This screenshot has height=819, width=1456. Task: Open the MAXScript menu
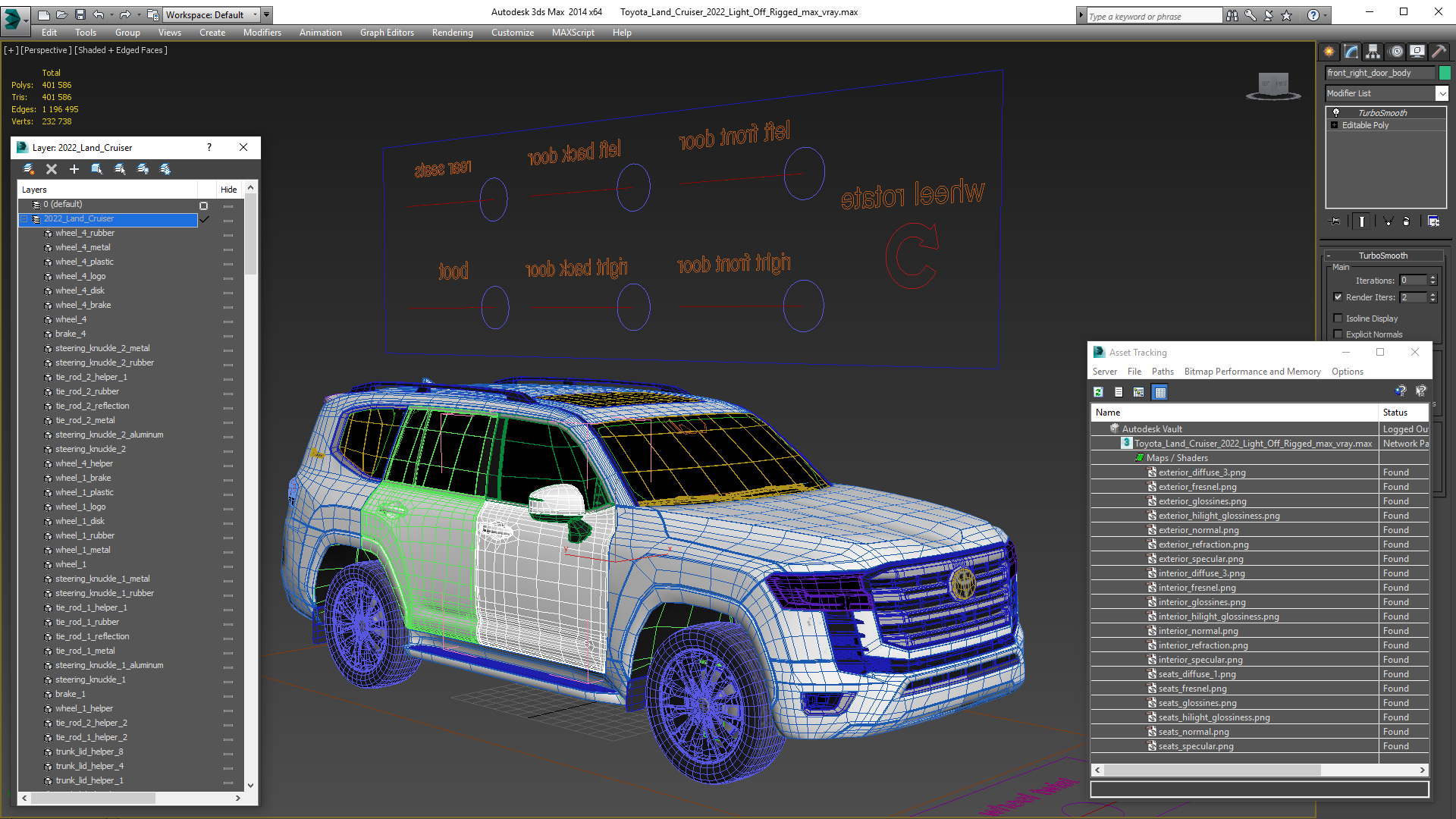coord(573,33)
